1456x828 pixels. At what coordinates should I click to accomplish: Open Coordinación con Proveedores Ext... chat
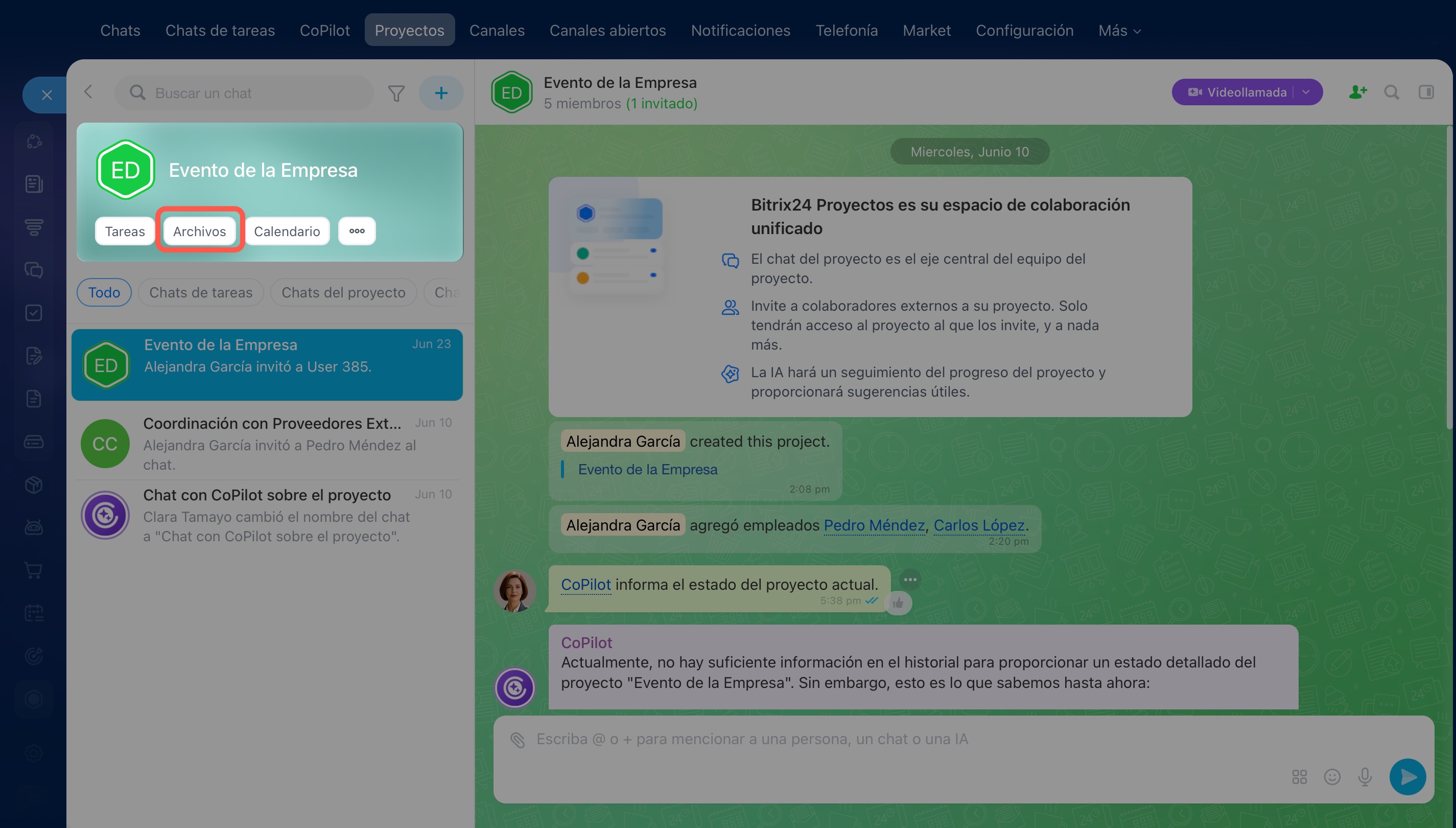pos(267,443)
